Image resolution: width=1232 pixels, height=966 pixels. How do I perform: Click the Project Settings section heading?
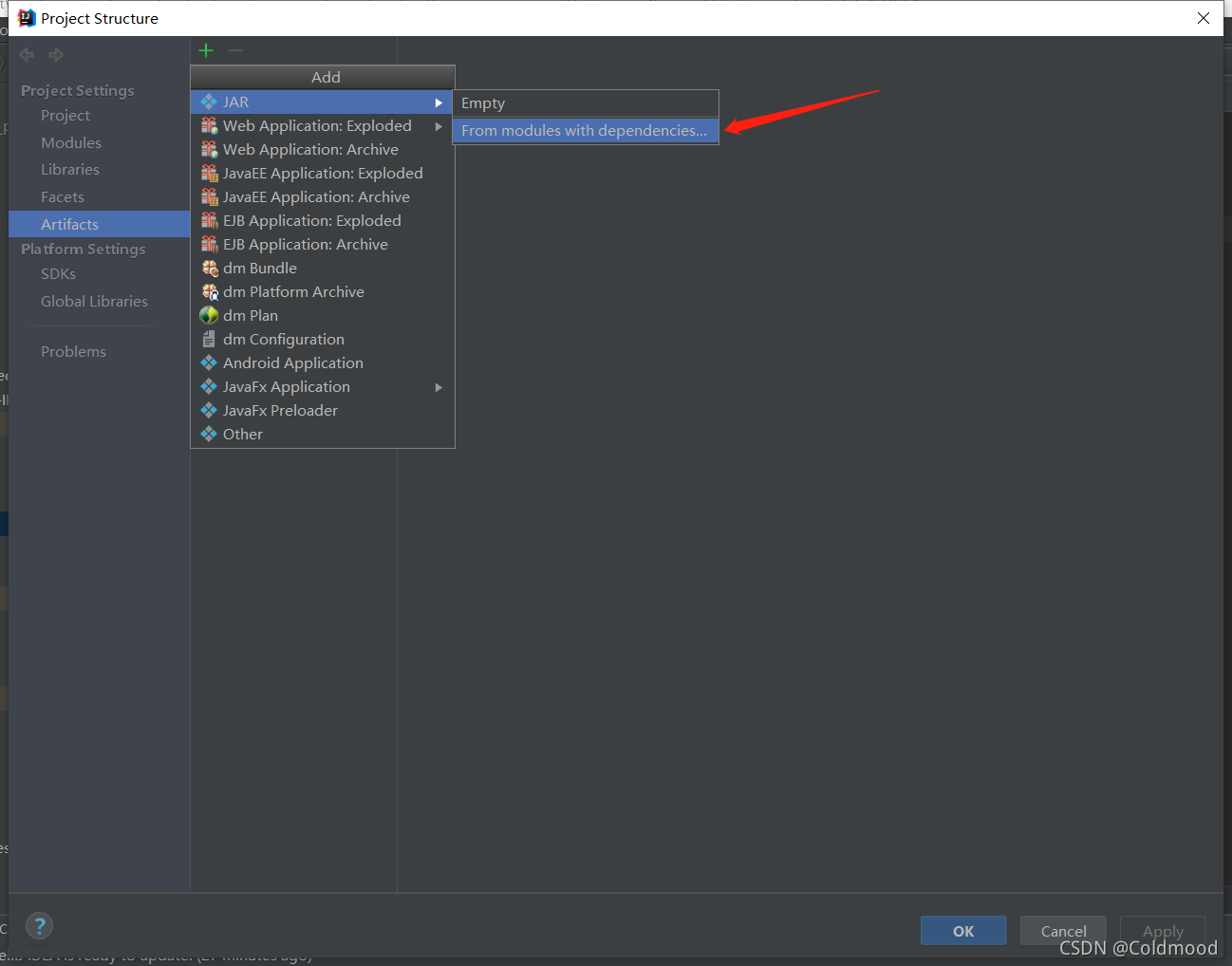tap(78, 90)
